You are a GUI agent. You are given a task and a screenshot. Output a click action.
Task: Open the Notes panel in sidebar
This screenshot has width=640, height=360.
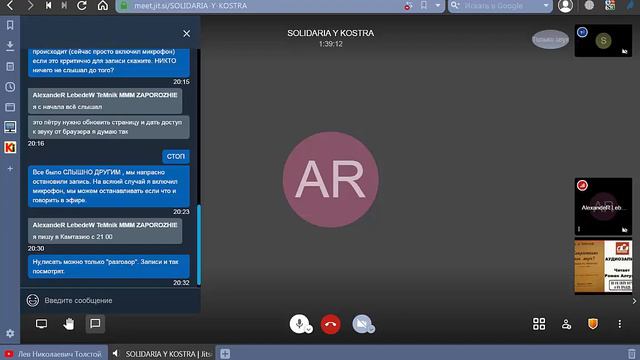point(10,66)
